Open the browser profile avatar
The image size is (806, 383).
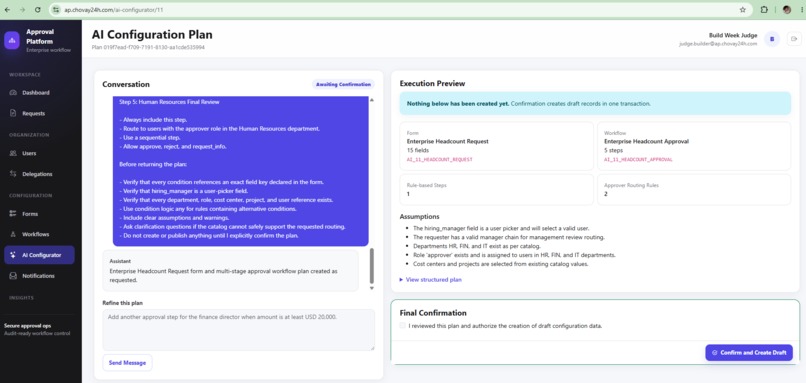point(786,9)
